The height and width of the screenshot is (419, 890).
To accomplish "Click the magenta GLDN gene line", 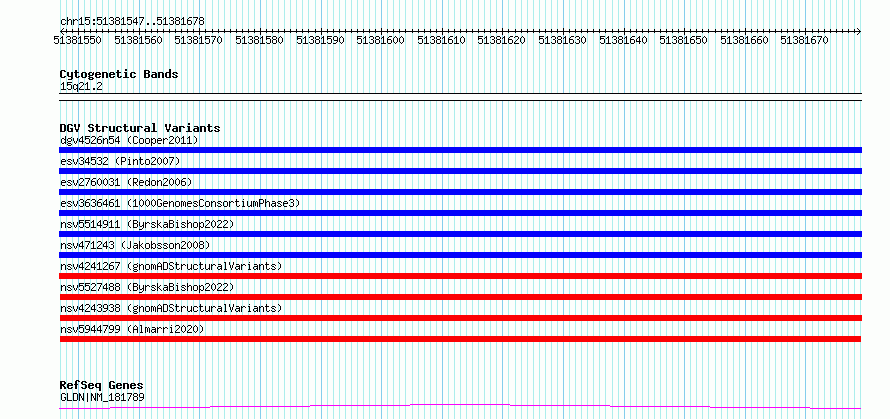I will coord(460,406).
